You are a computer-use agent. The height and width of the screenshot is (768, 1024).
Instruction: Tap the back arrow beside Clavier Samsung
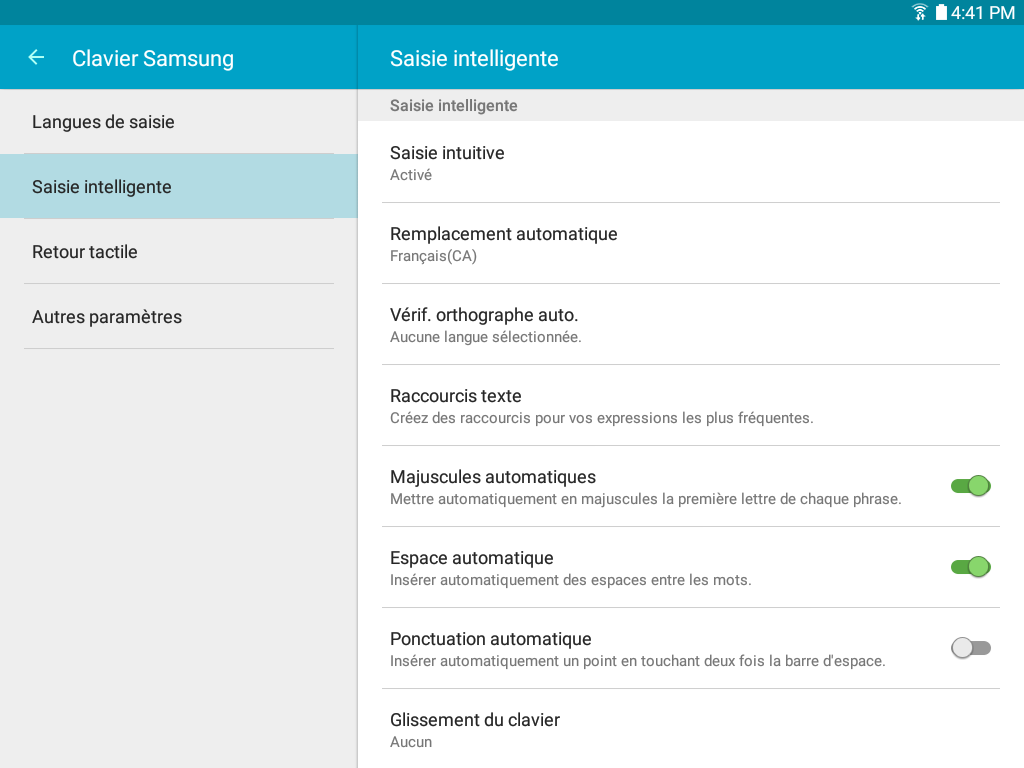click(x=37, y=57)
